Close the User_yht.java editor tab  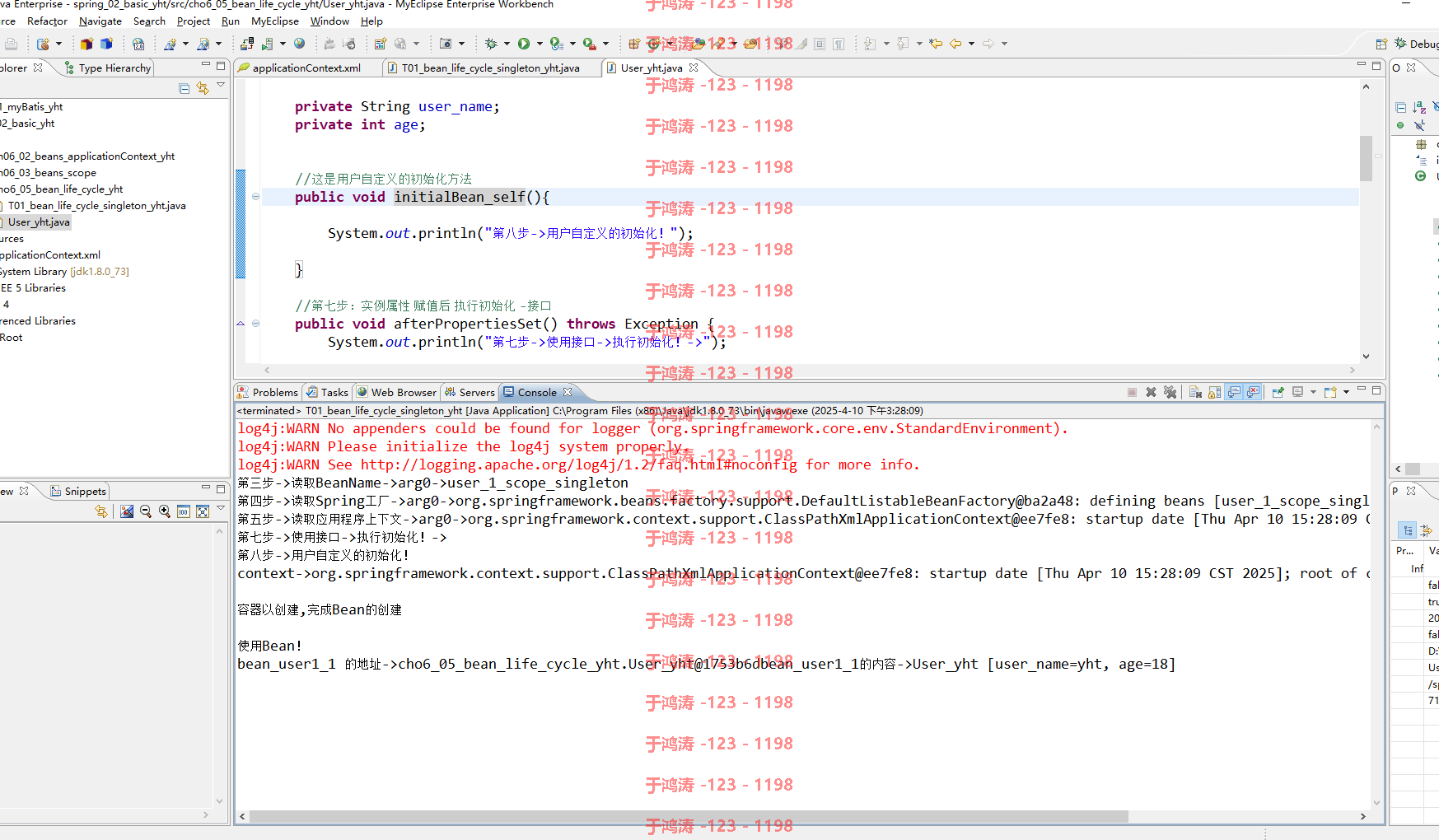point(694,68)
